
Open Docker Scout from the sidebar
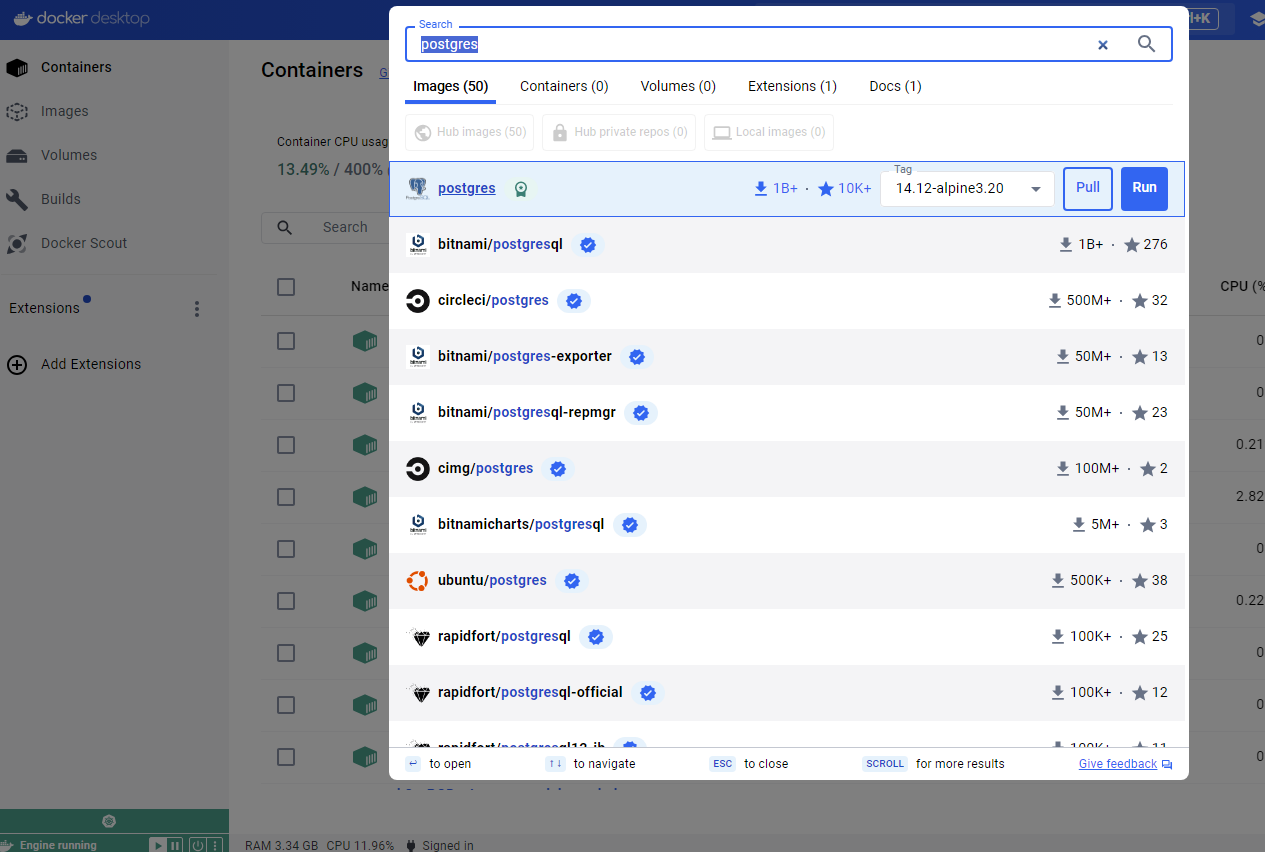(84, 243)
